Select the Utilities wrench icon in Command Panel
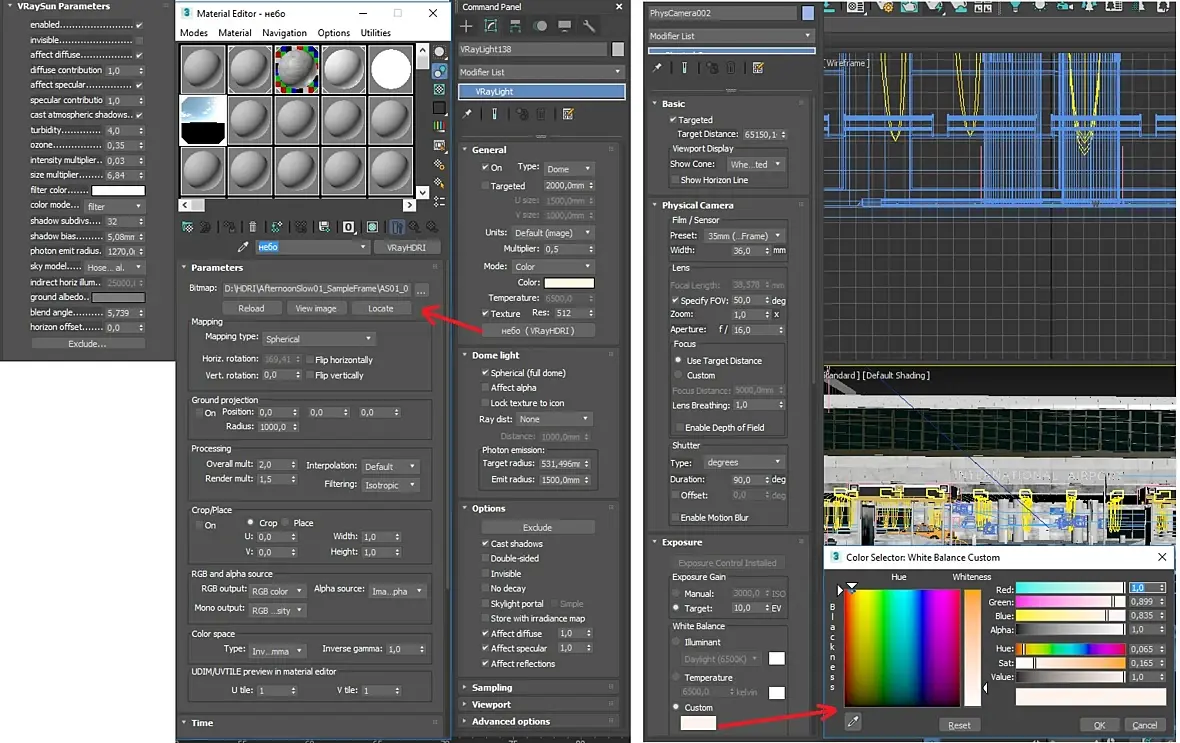 [589, 26]
